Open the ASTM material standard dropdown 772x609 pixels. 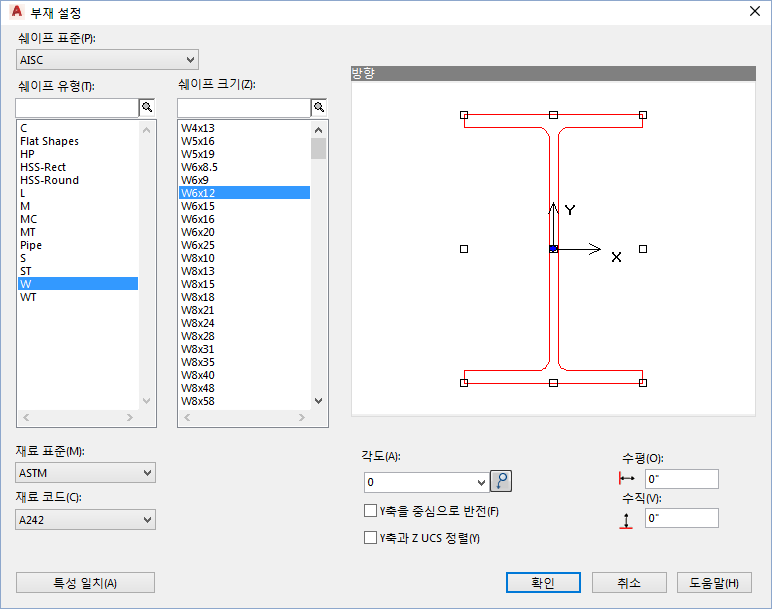pos(86,473)
